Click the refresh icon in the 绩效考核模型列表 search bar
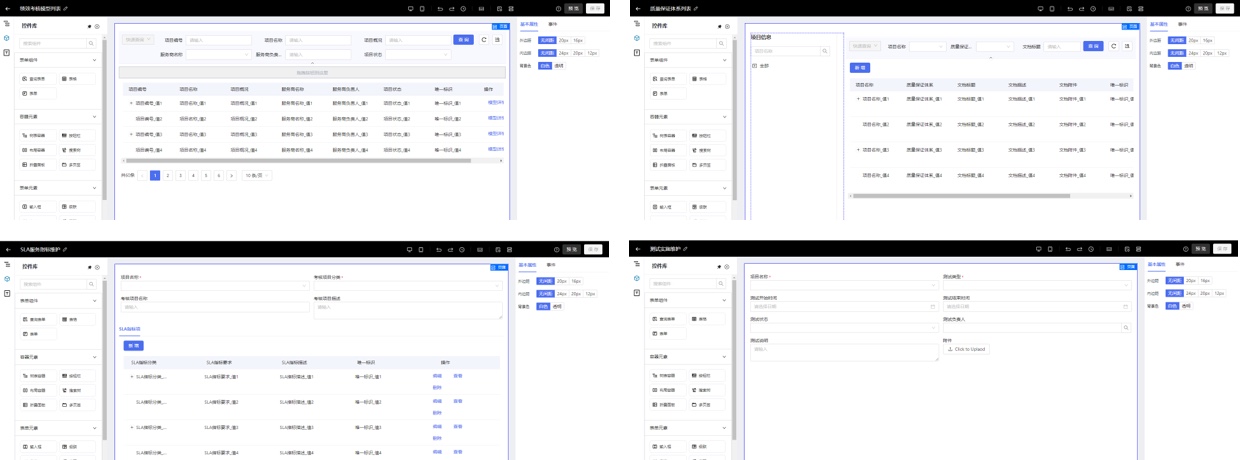Image resolution: width=1240 pixels, height=460 pixels. coord(484,40)
